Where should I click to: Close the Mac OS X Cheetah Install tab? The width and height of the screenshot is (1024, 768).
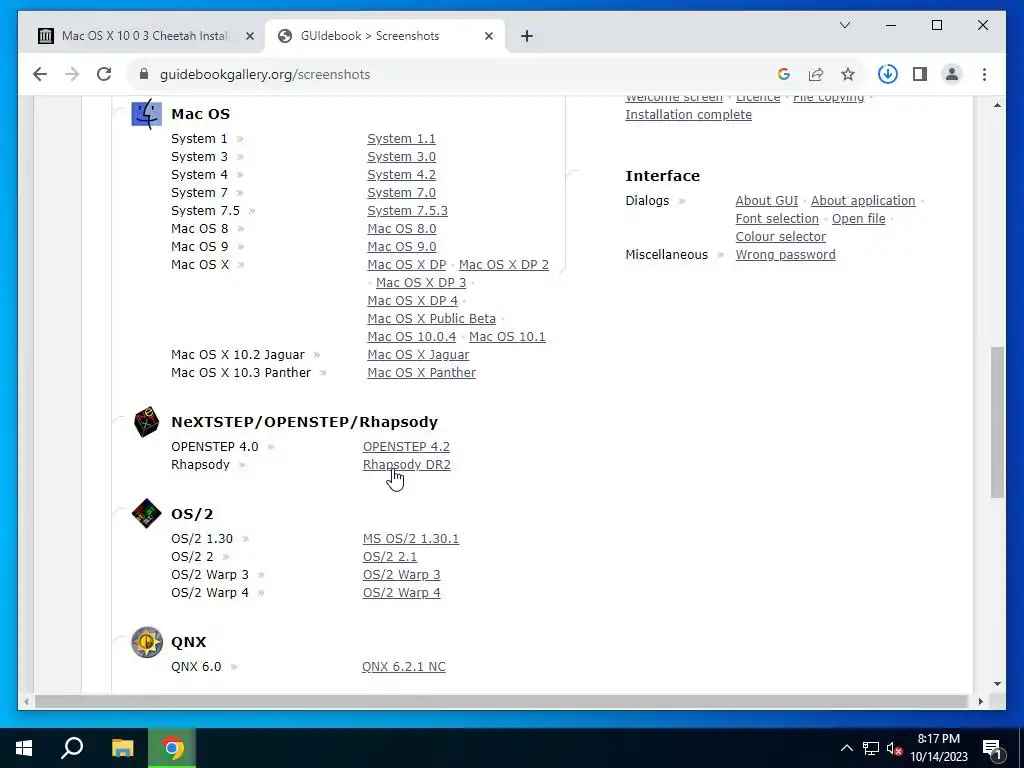[x=249, y=37]
